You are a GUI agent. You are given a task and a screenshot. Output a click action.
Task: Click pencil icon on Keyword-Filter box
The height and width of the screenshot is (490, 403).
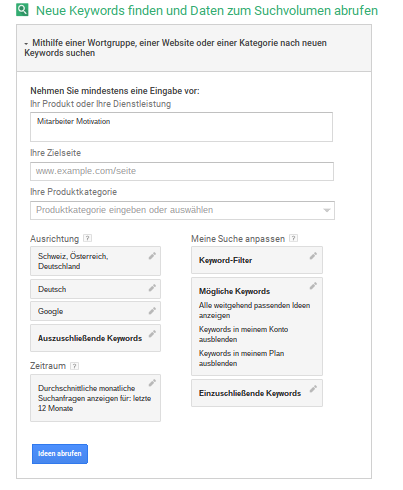tap(313, 256)
